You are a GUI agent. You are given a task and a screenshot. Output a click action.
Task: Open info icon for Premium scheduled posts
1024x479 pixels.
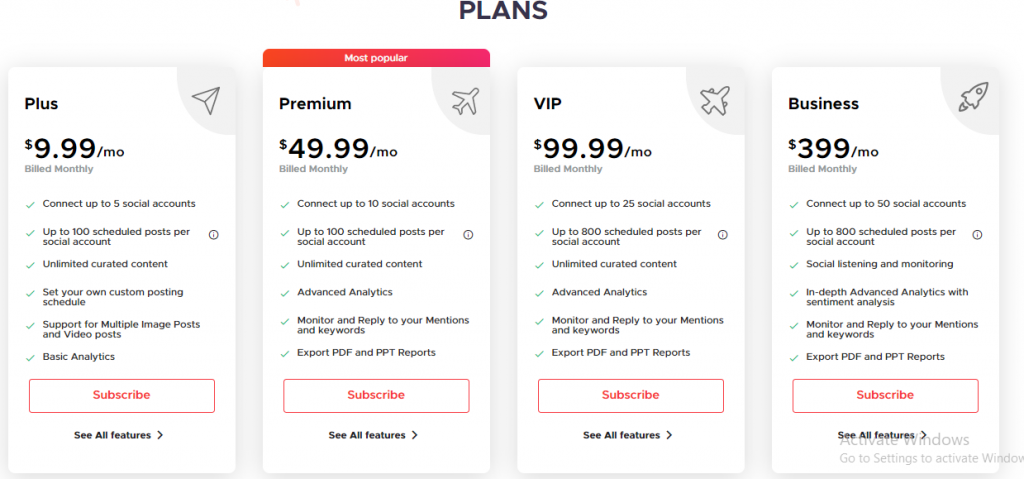point(468,235)
